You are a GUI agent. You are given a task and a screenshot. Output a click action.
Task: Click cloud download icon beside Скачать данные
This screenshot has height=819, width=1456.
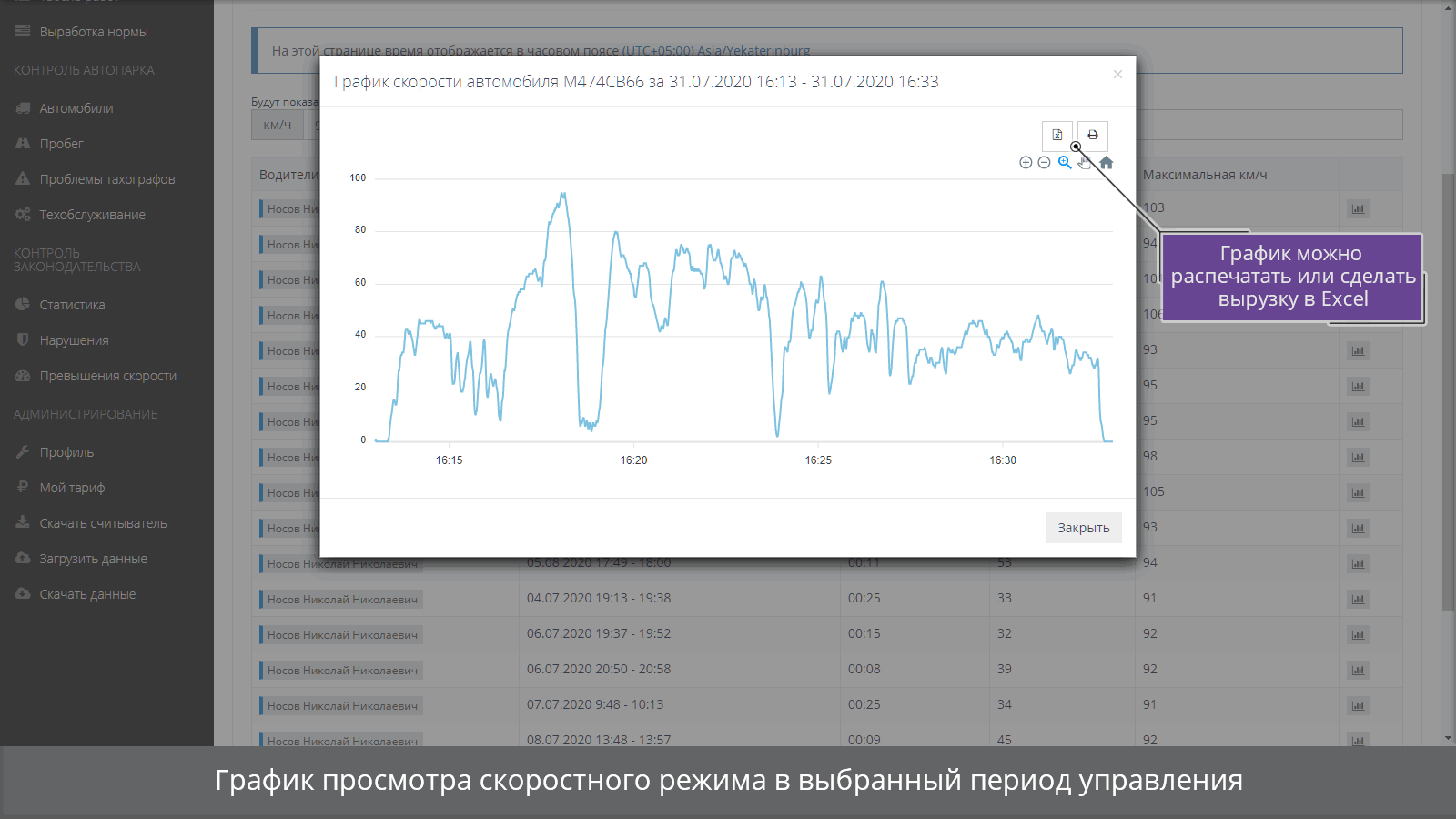(x=23, y=593)
